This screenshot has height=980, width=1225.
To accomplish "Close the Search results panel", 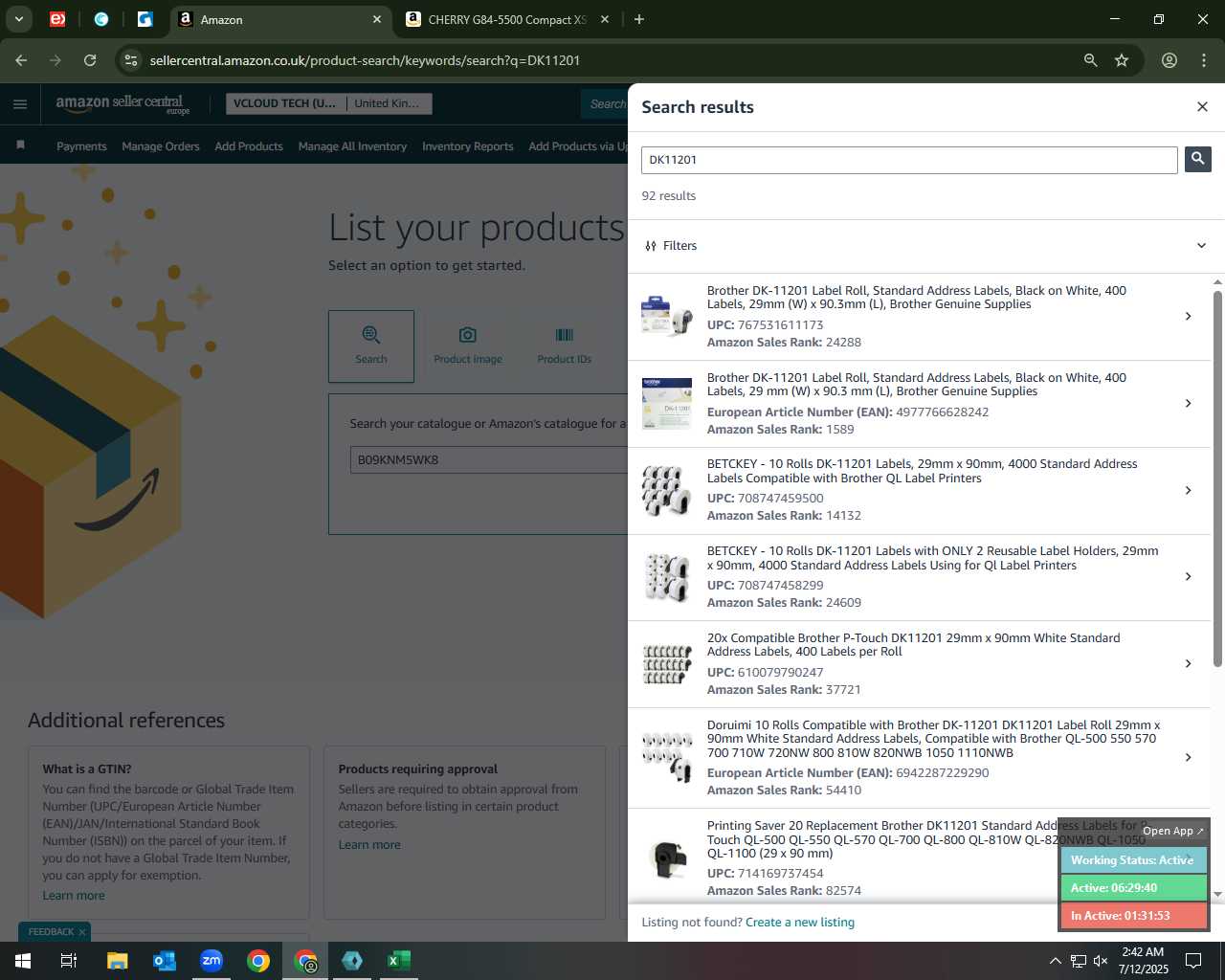I will coord(1202,106).
